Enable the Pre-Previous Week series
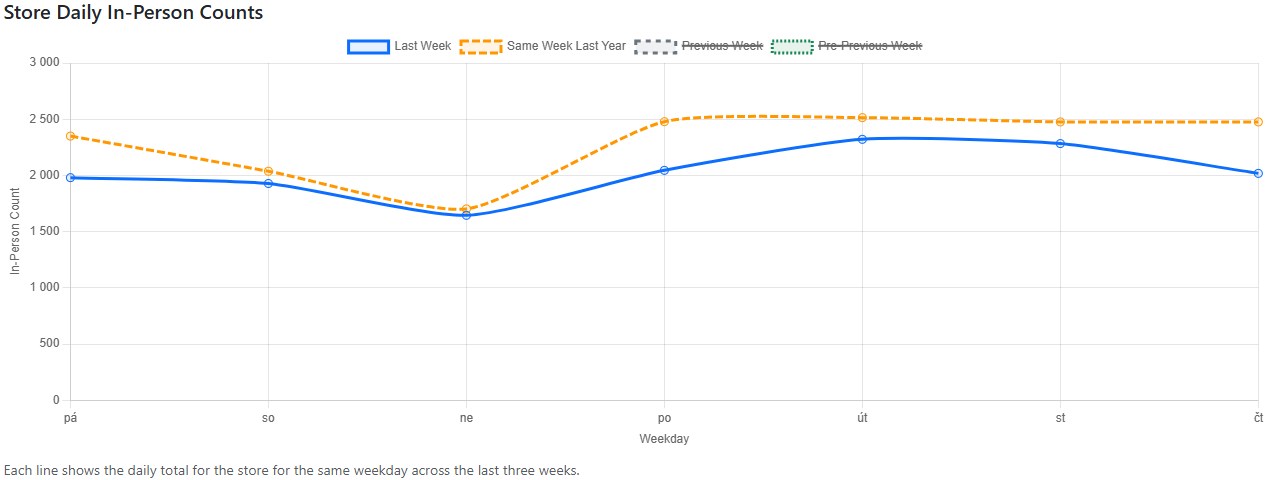Image resolution: width=1273 pixels, height=480 pixels. pos(870,46)
